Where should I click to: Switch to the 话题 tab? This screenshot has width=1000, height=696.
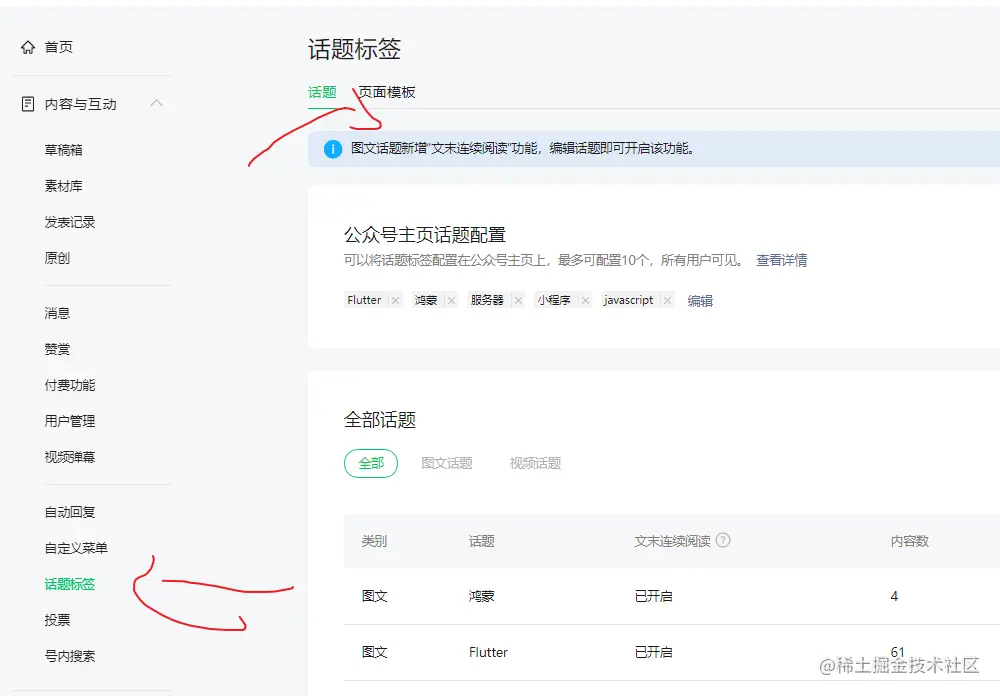coord(322,93)
